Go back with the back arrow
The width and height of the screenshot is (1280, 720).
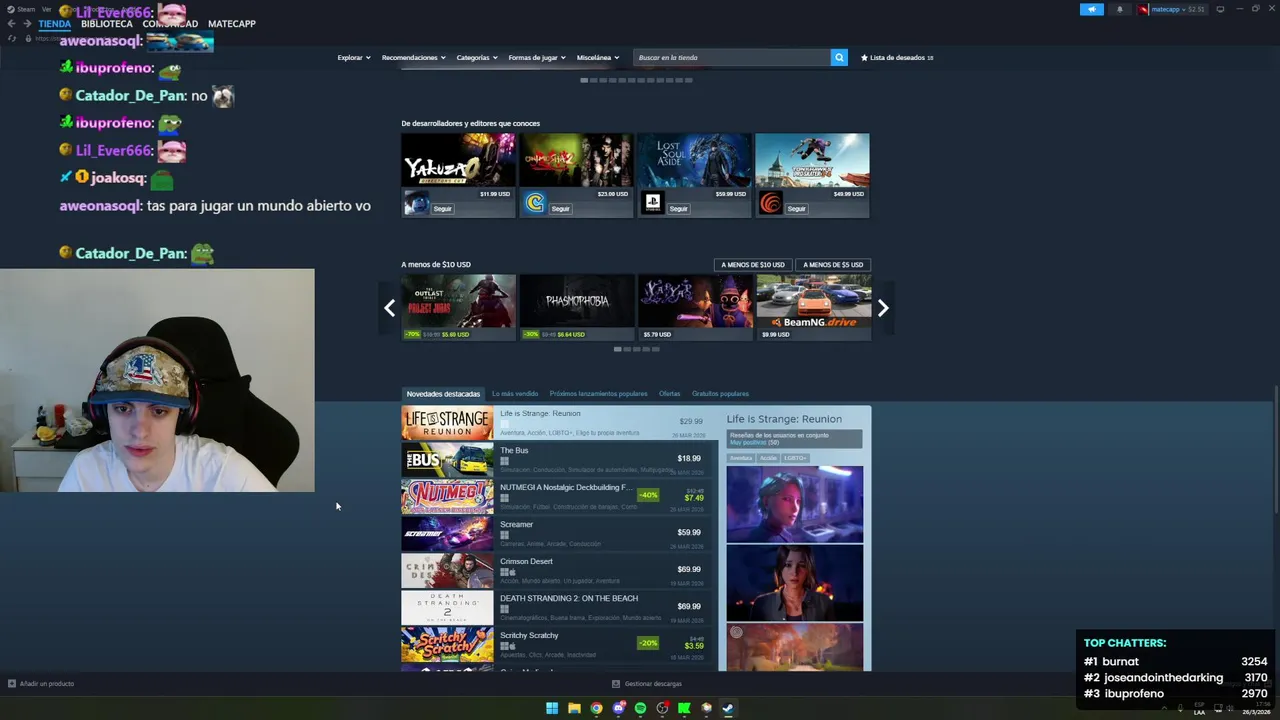(x=12, y=23)
